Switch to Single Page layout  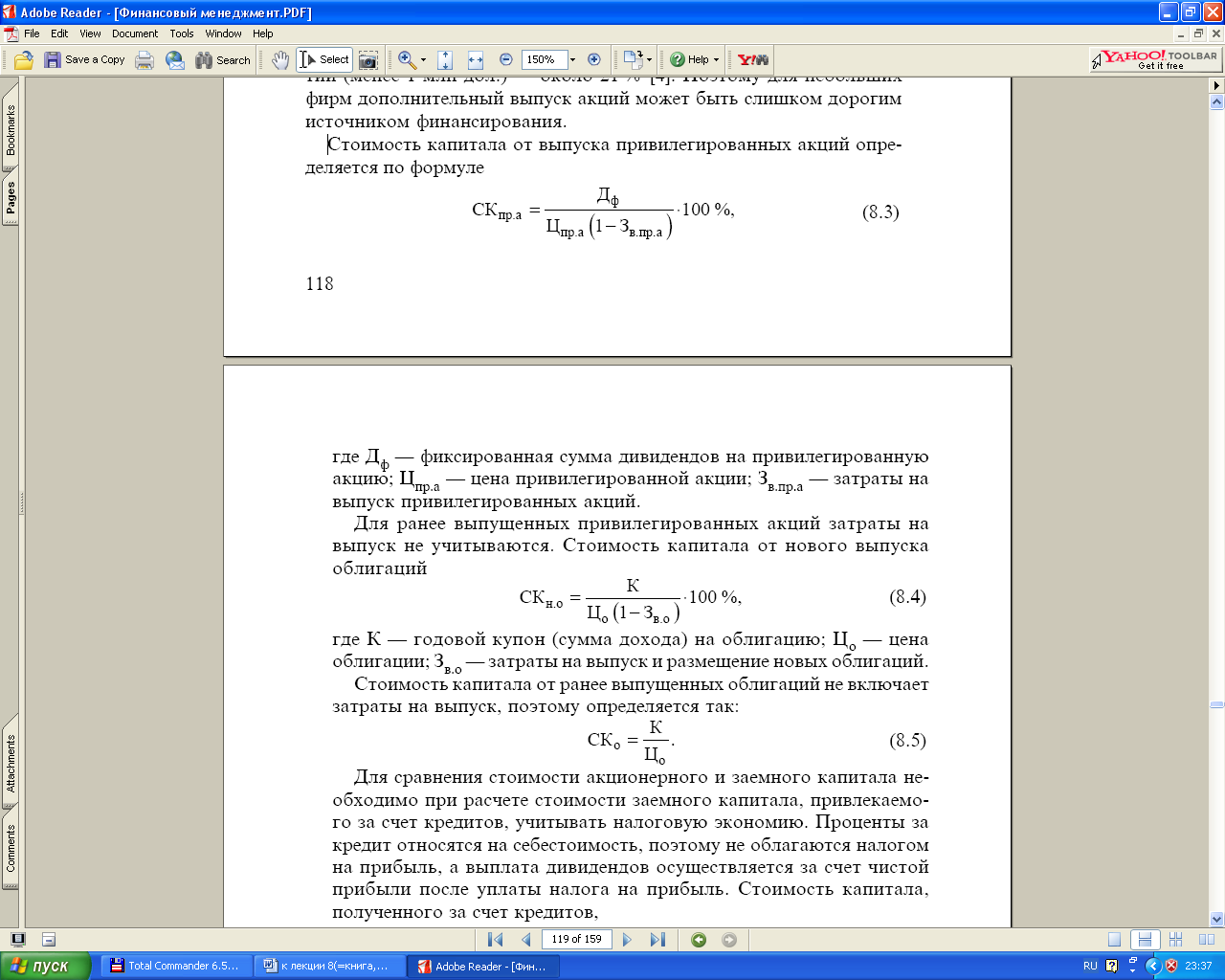pos(1114,940)
